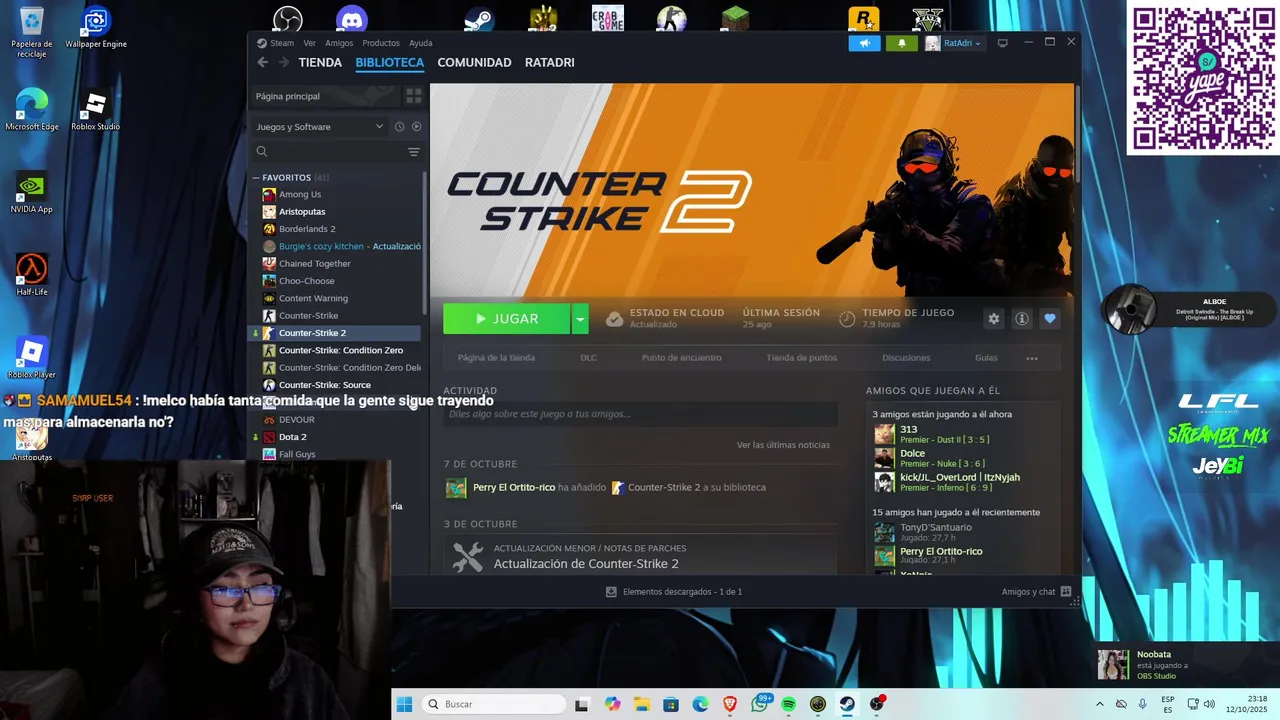The height and width of the screenshot is (720, 1280).
Task: Switch Steam to Big Picture mode icon
Action: pos(1002,43)
